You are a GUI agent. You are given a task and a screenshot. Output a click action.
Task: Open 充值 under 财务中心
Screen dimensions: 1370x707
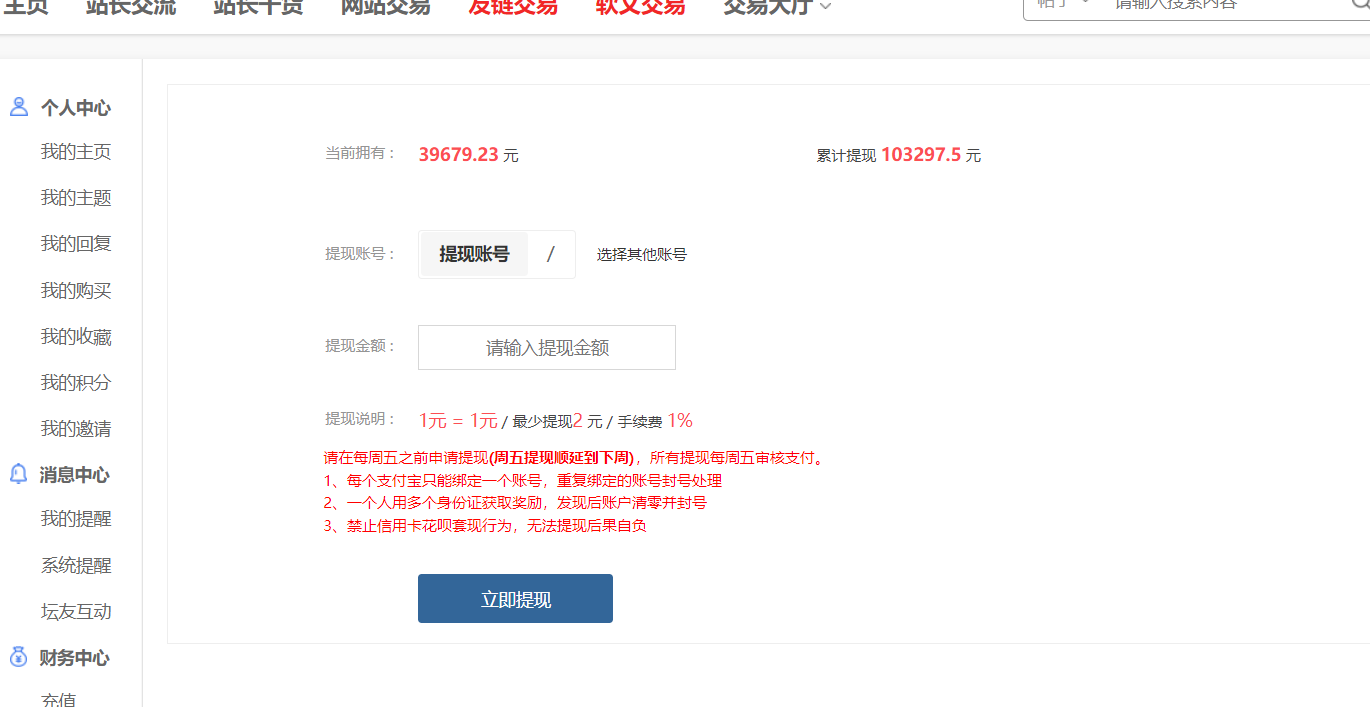pyautogui.click(x=59, y=699)
